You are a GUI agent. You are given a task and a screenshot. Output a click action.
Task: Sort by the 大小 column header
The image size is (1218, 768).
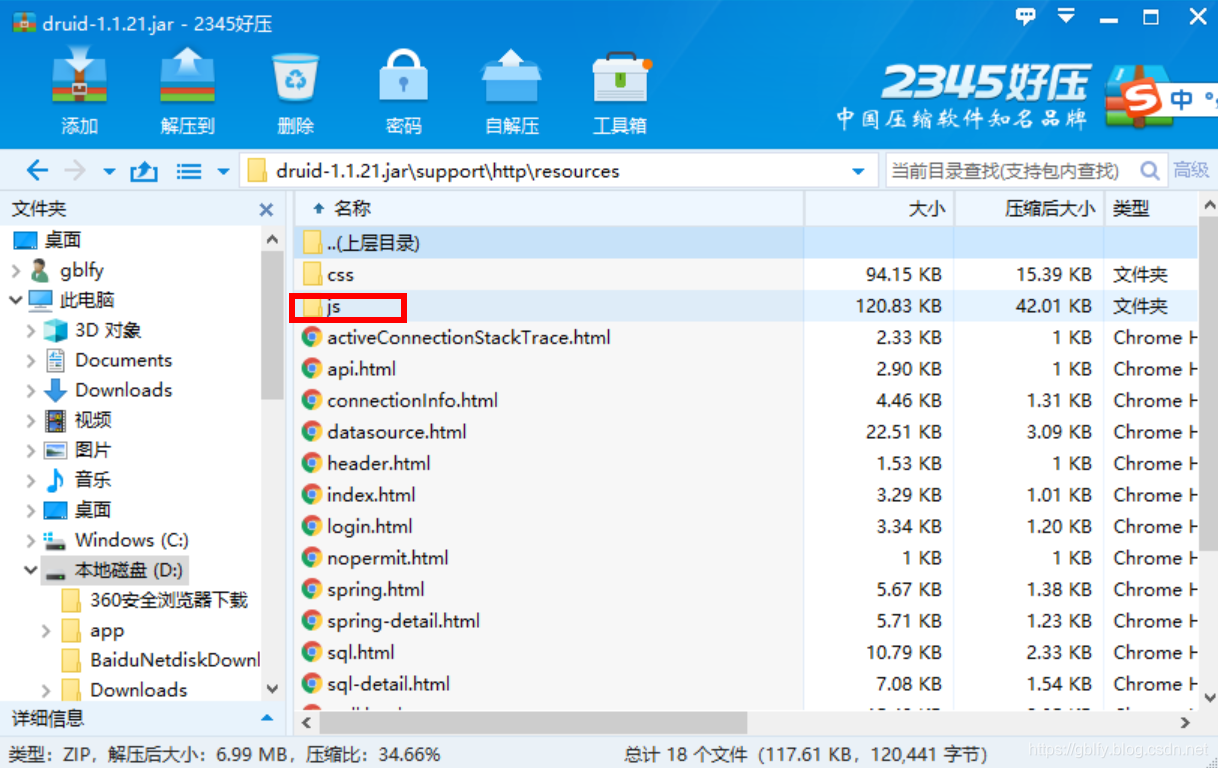coord(879,209)
